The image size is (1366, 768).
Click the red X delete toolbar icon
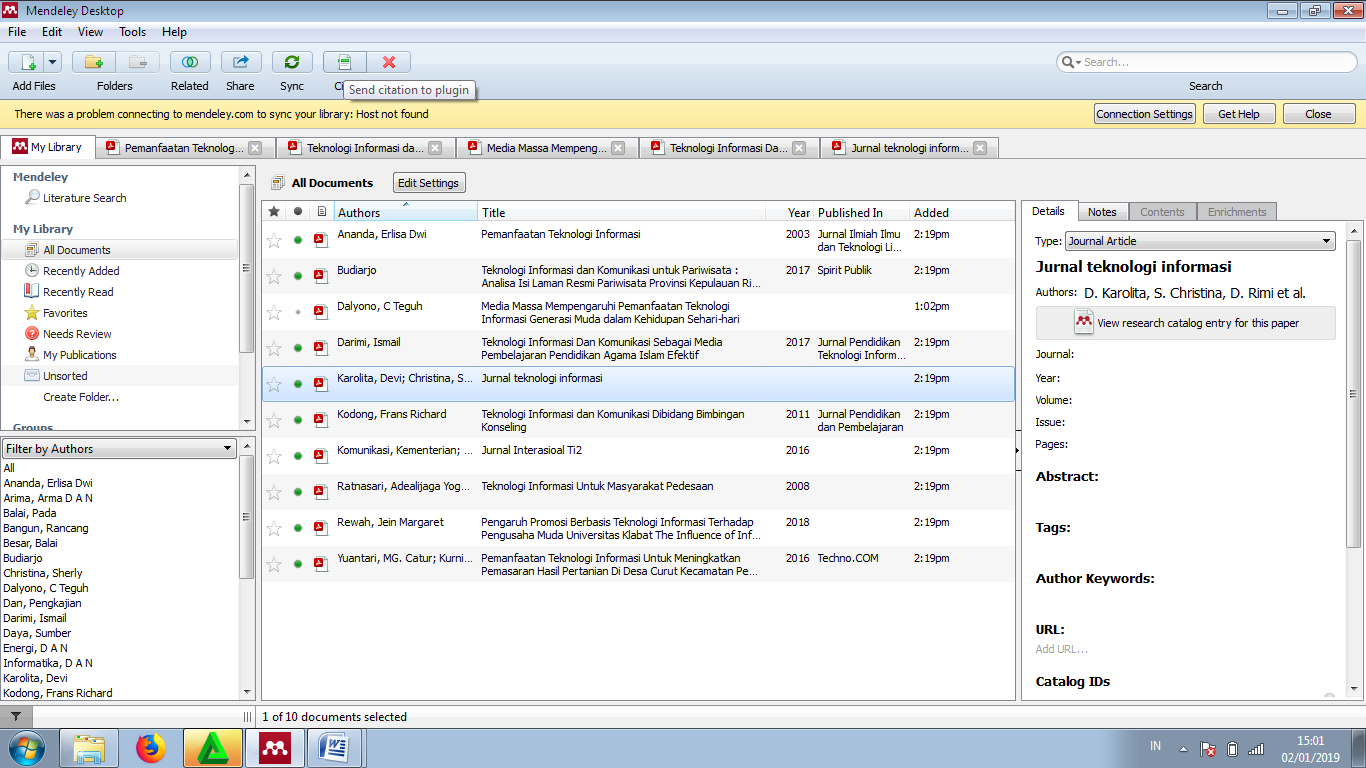pos(389,62)
